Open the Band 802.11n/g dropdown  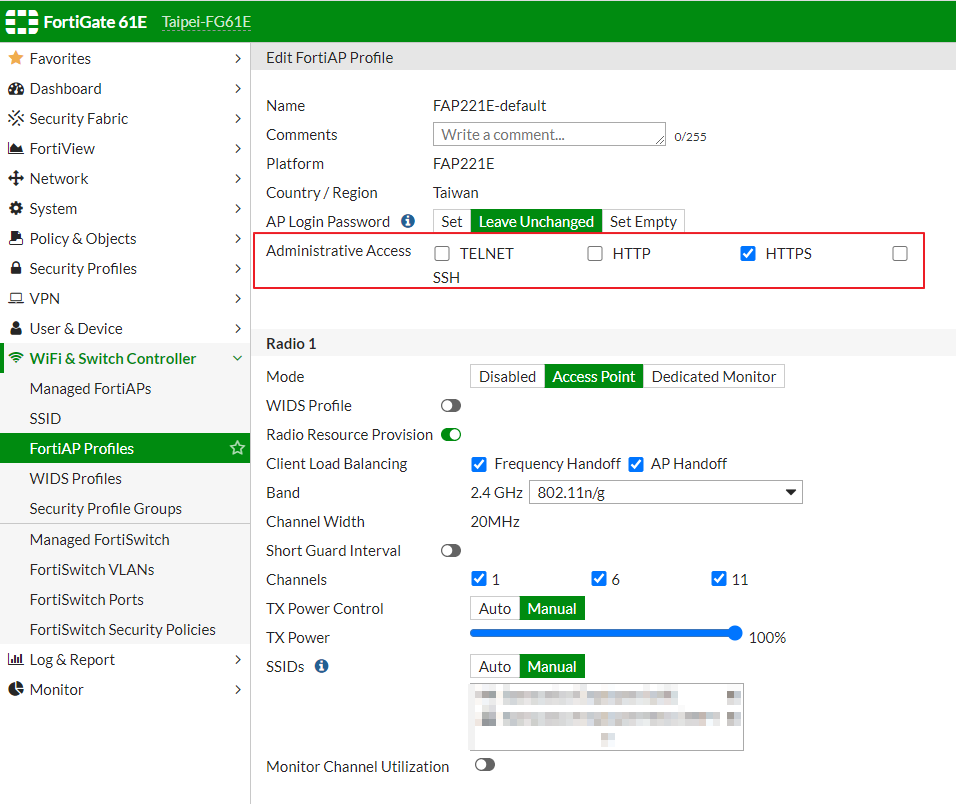tap(666, 493)
